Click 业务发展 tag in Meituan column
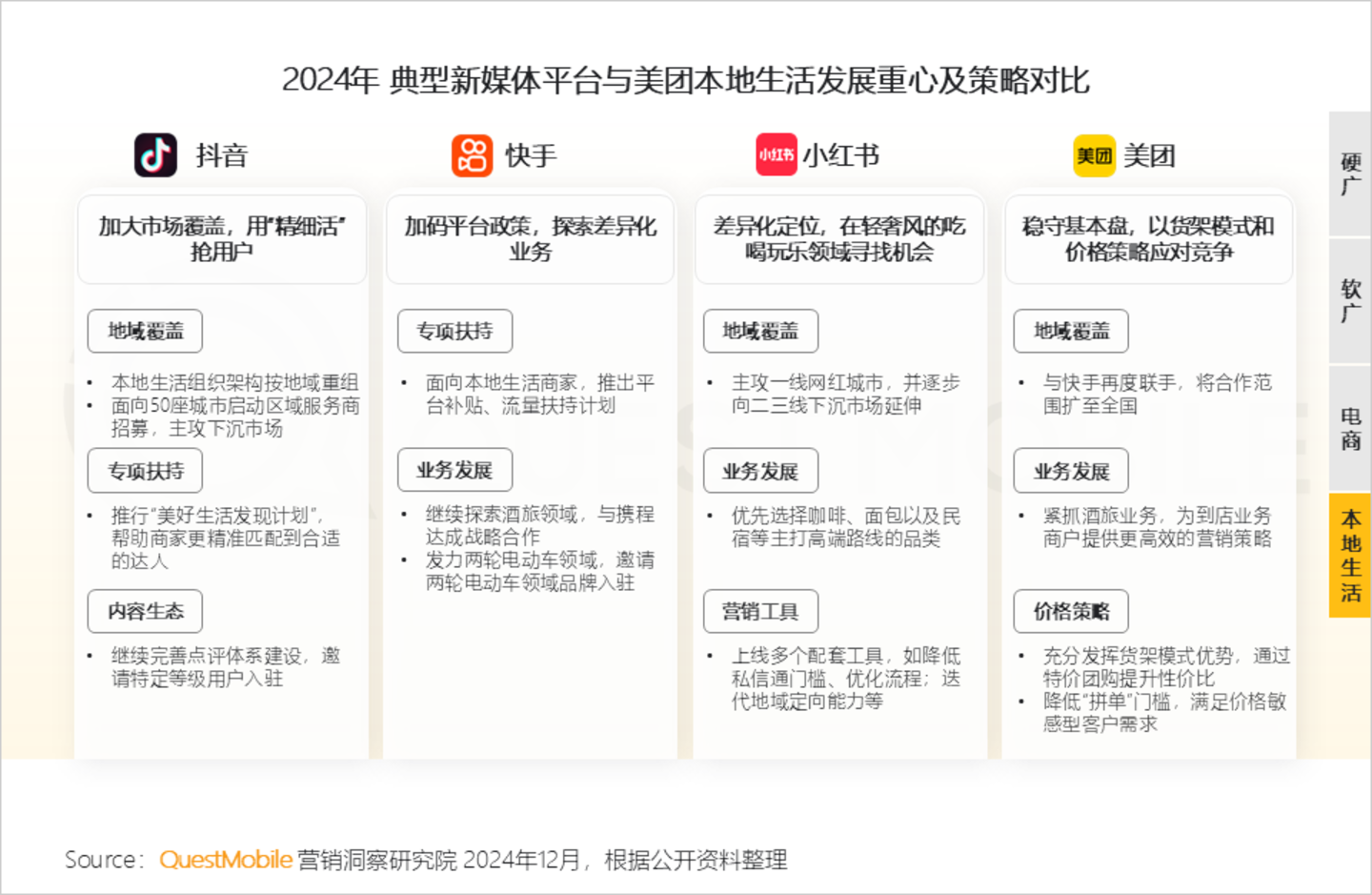 click(1071, 471)
